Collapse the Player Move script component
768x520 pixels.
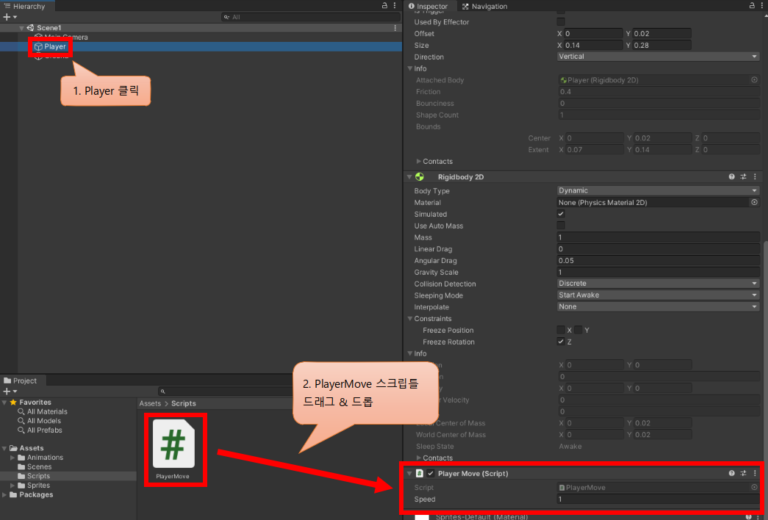[x=409, y=473]
